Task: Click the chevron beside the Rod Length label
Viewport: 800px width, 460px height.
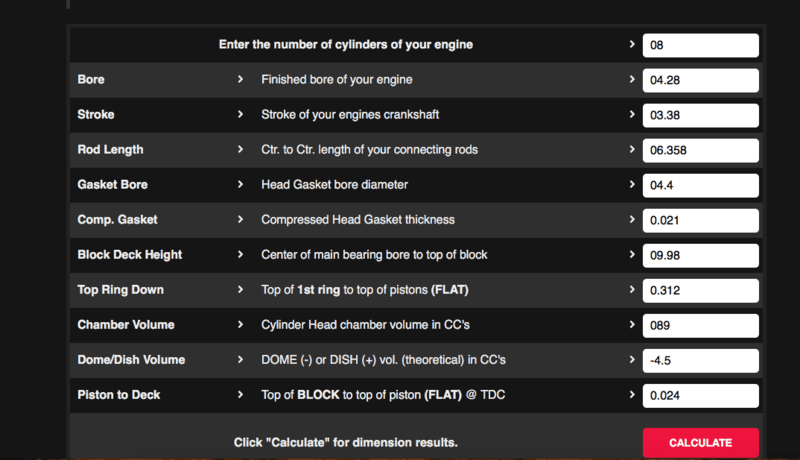Action: 240,150
